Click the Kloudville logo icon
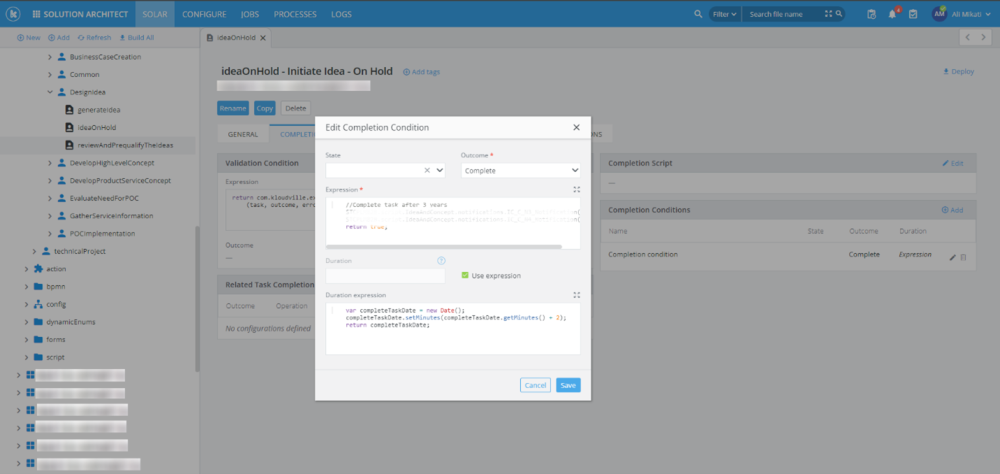 13,13
